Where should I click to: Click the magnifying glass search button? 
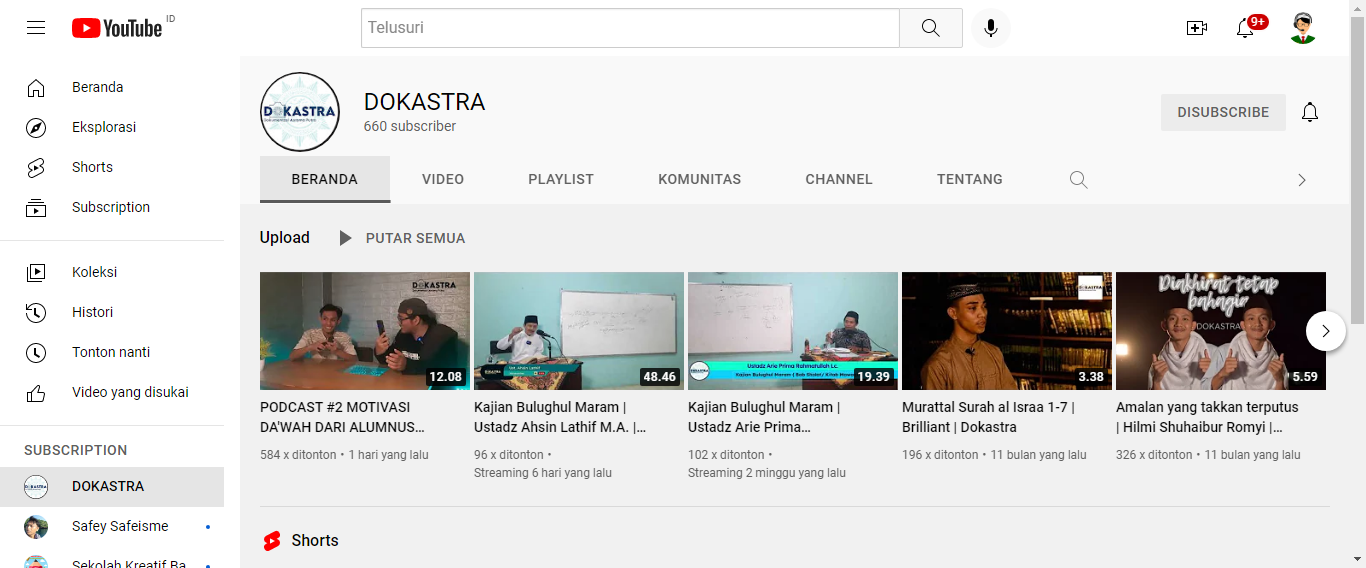click(930, 28)
